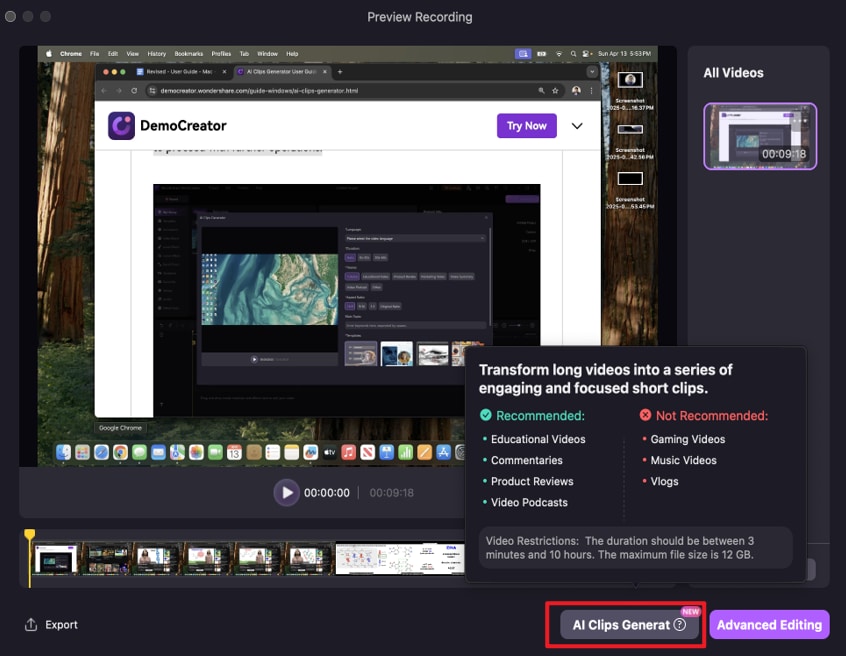Image resolution: width=846 pixels, height=656 pixels.
Task: Click "Video Podcasts" in the tooltip
Action: [x=529, y=502]
